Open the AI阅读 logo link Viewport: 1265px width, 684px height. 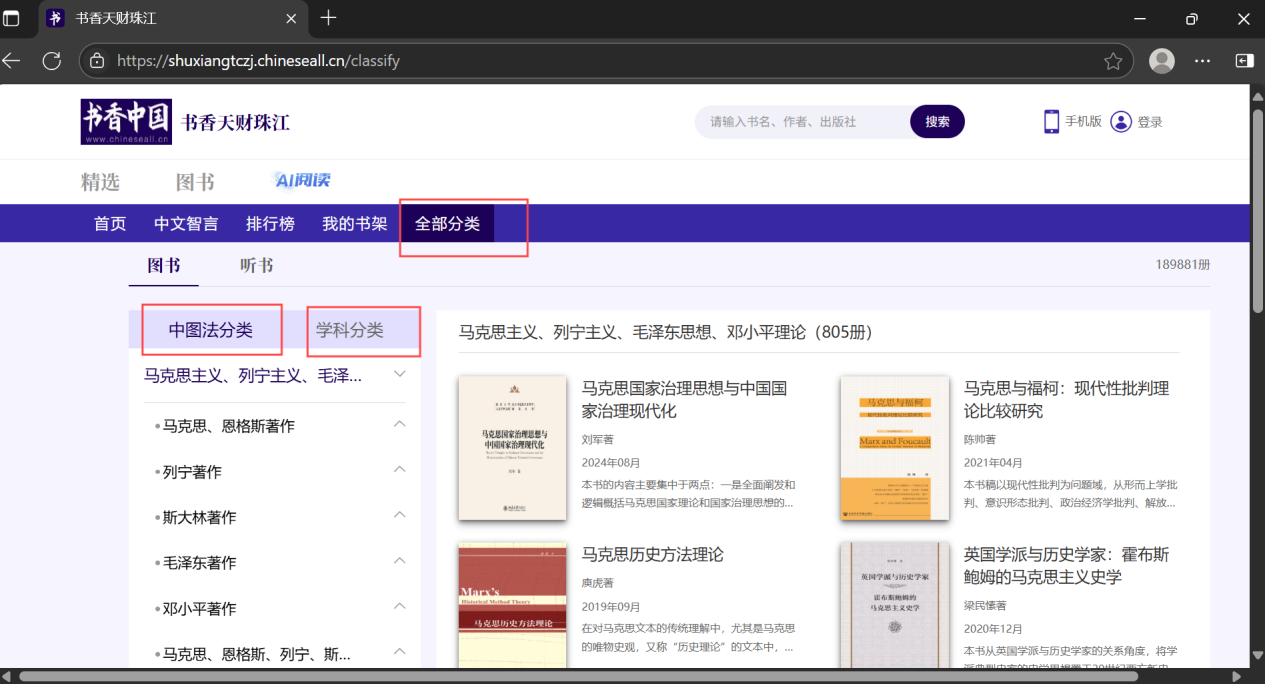click(302, 181)
